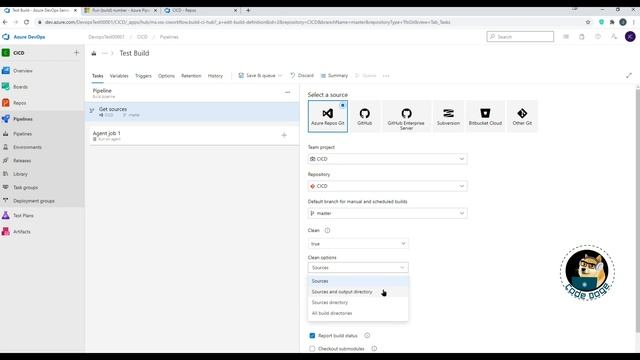The width and height of the screenshot is (640, 360).
Task: Show Report build status info icon
Action: pyautogui.click(x=367, y=336)
